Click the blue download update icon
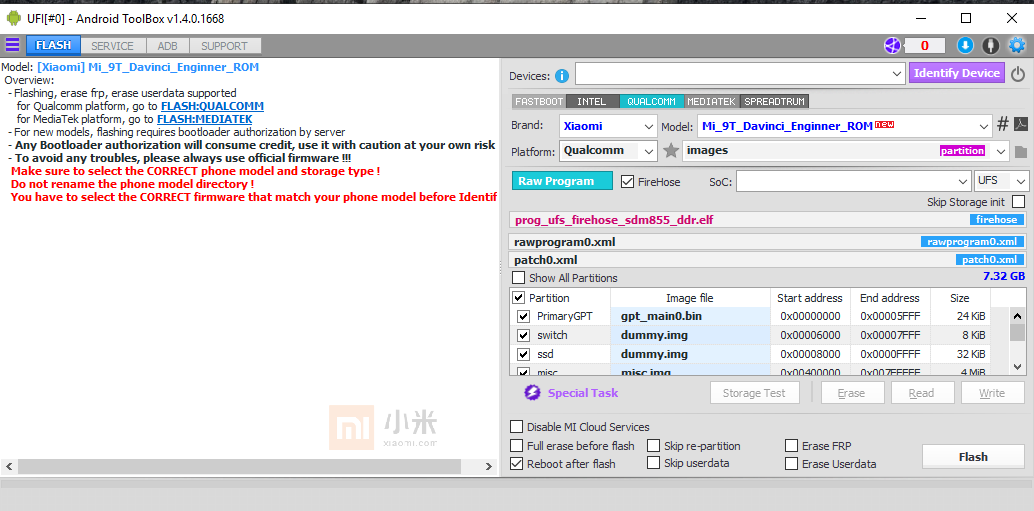Viewport: 1034px width, 511px height. point(965,45)
